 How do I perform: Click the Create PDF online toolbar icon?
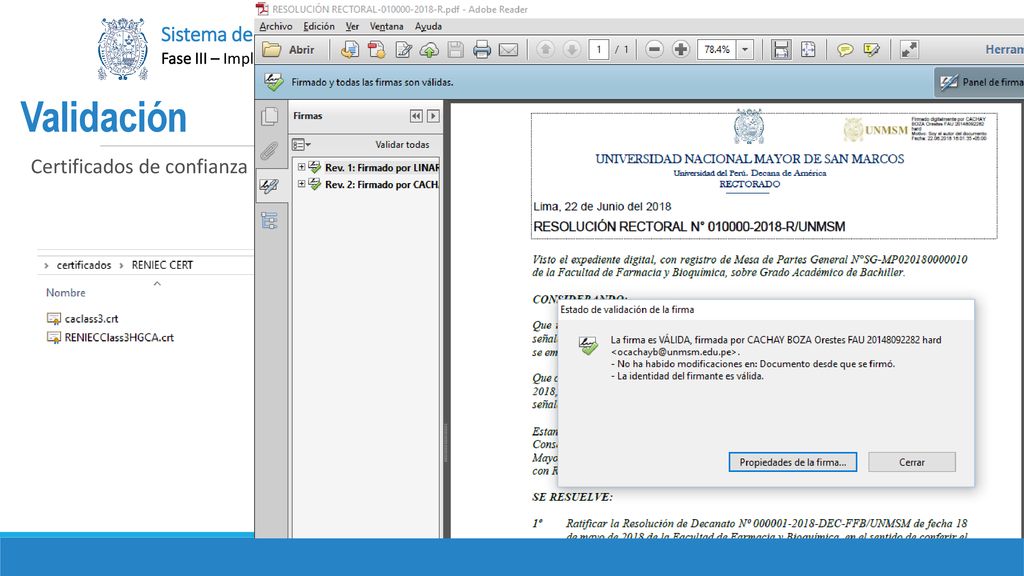pos(349,50)
